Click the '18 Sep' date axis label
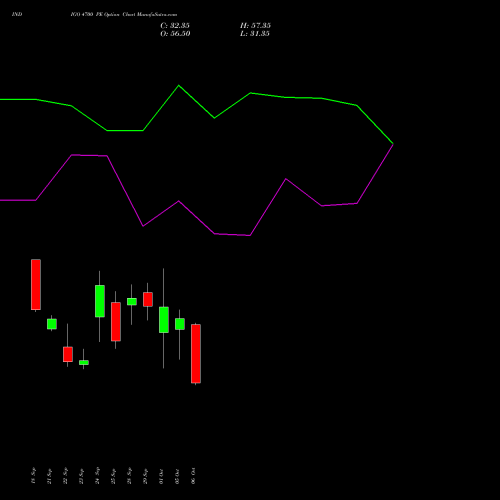This screenshot has width=500, height=500. (33, 476)
